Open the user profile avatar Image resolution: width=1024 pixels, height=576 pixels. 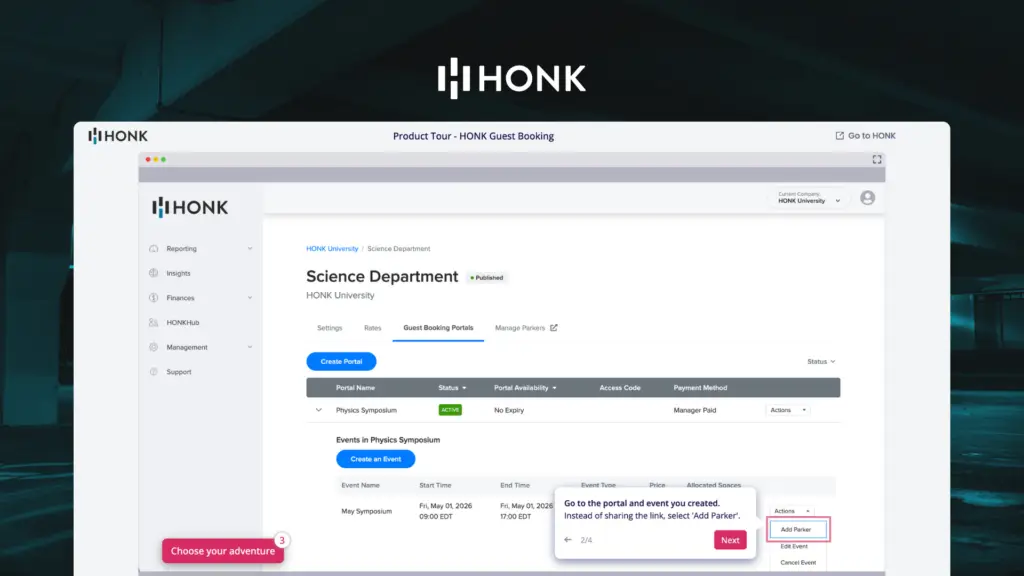pyautogui.click(x=867, y=198)
